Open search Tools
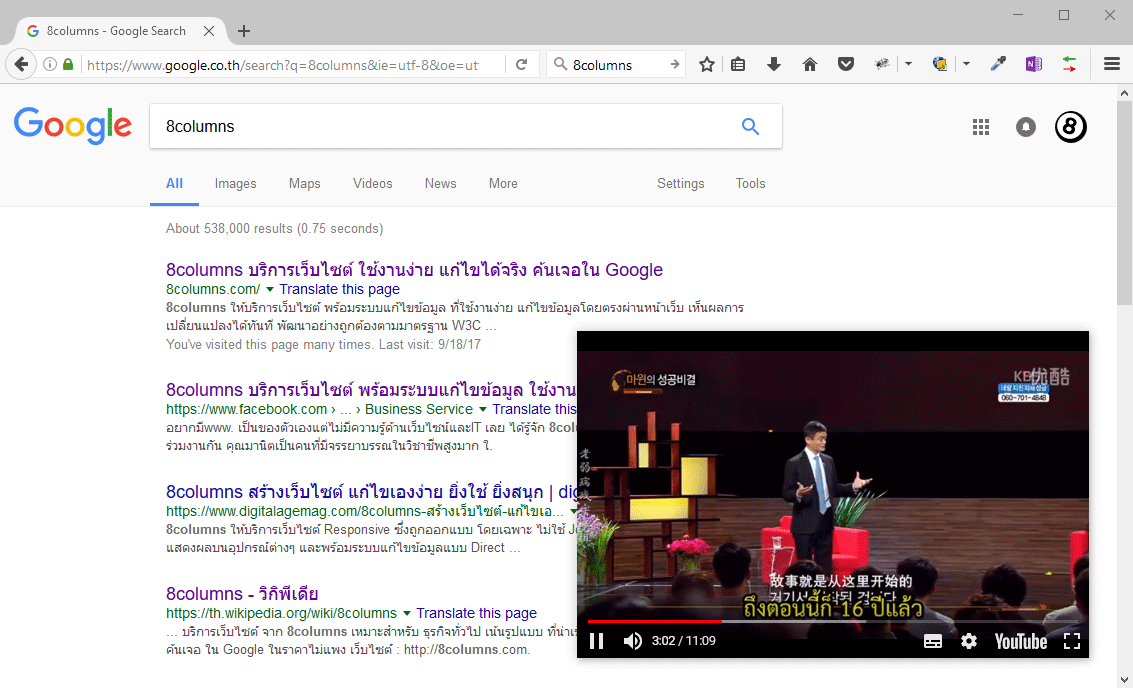This screenshot has height=688, width=1133. pyautogui.click(x=750, y=184)
